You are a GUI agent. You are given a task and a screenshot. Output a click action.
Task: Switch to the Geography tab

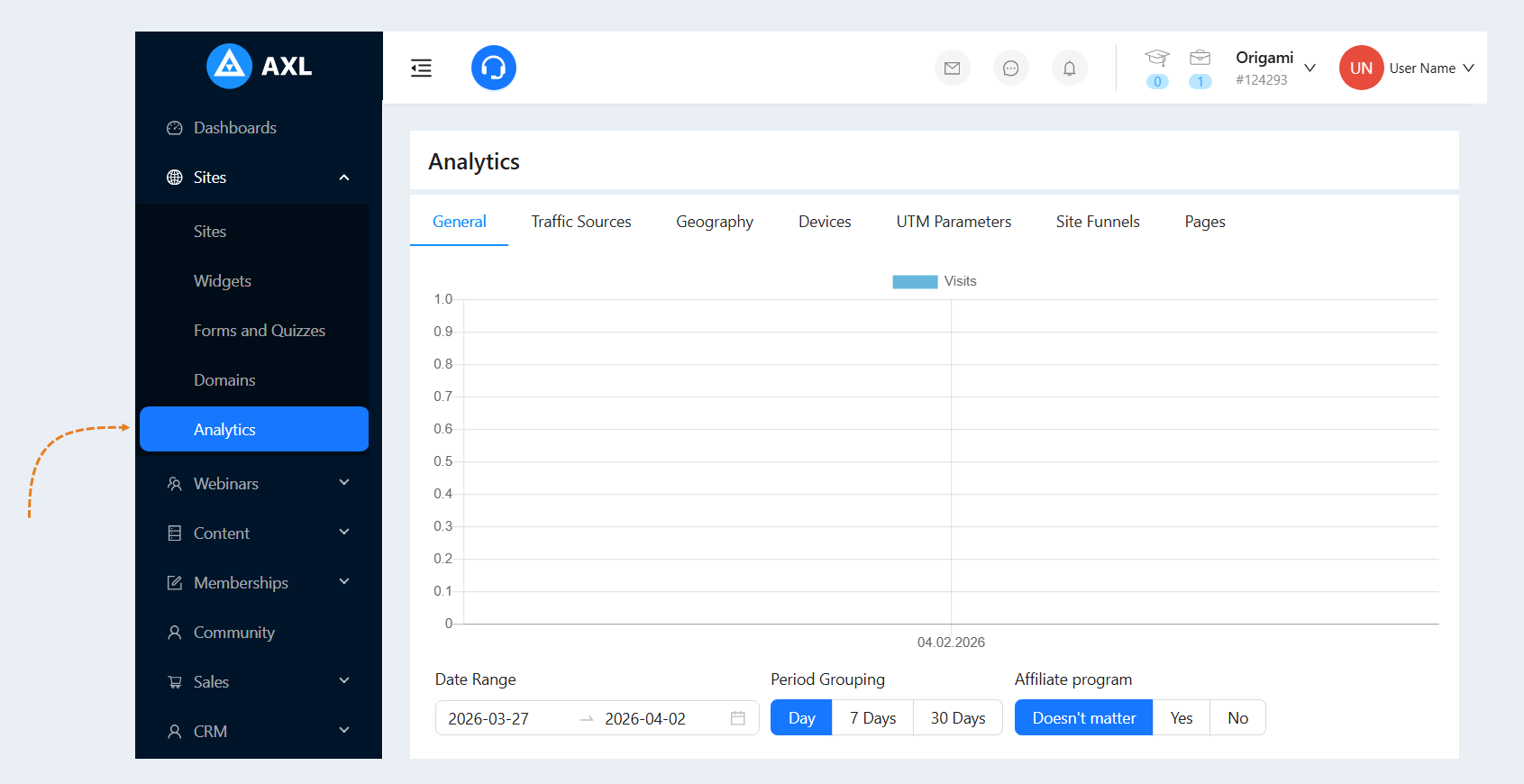click(715, 222)
